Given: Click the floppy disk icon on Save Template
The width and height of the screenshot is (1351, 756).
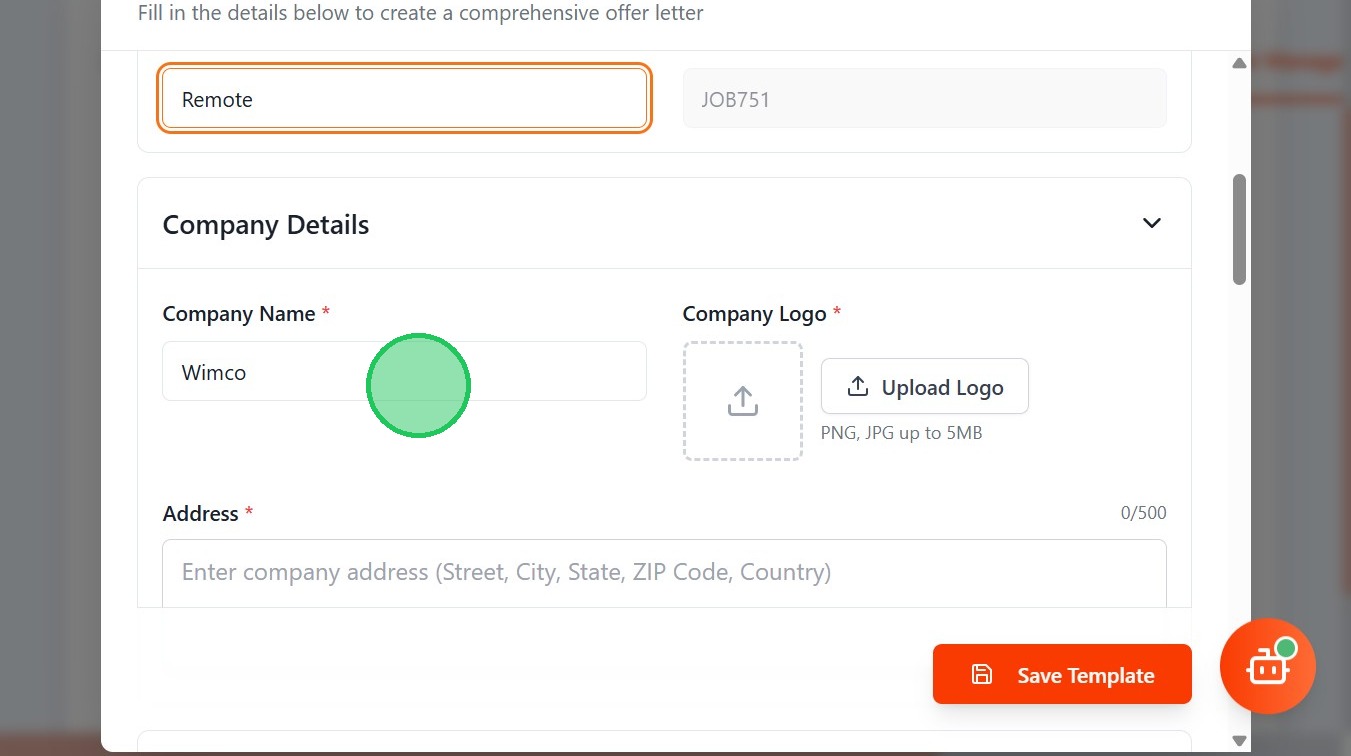Looking at the screenshot, I should 981,675.
